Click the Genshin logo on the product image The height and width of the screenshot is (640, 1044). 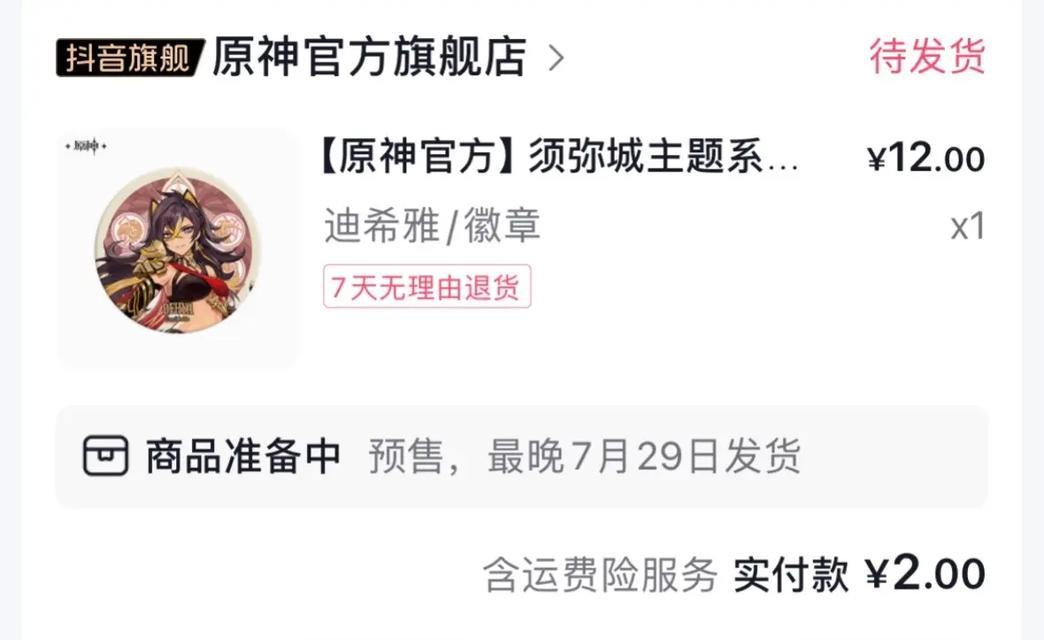(x=86, y=145)
